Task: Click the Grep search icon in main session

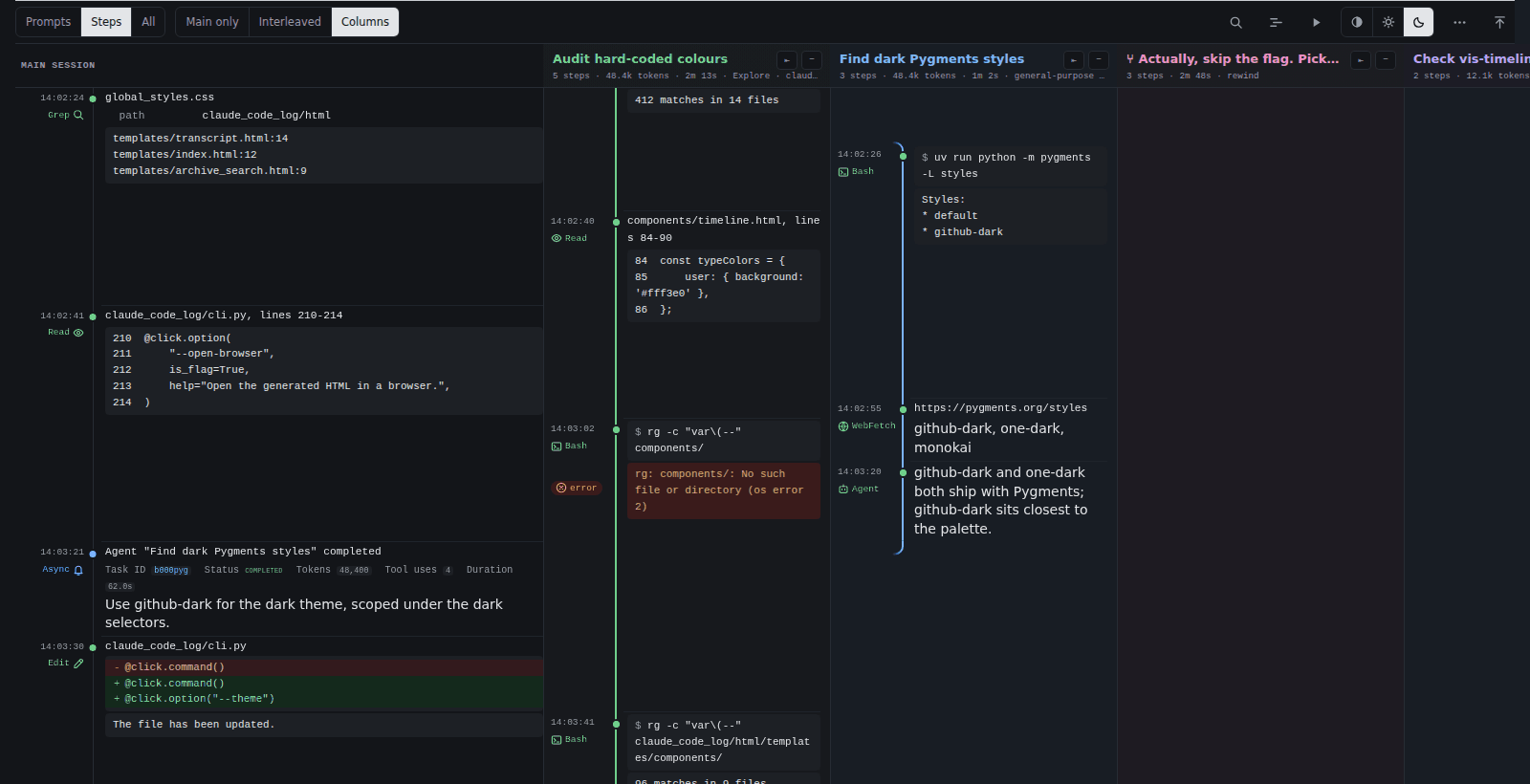Action: click(x=78, y=115)
